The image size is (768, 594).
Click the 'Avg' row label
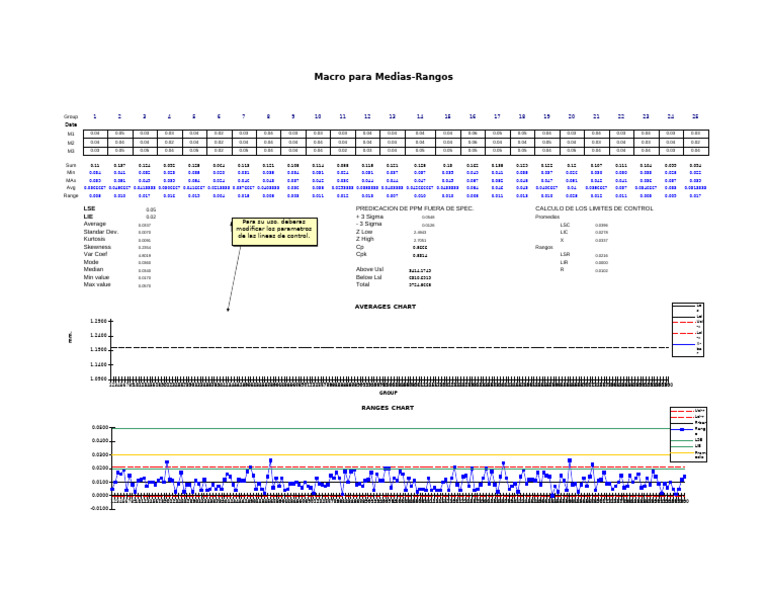tap(71, 188)
